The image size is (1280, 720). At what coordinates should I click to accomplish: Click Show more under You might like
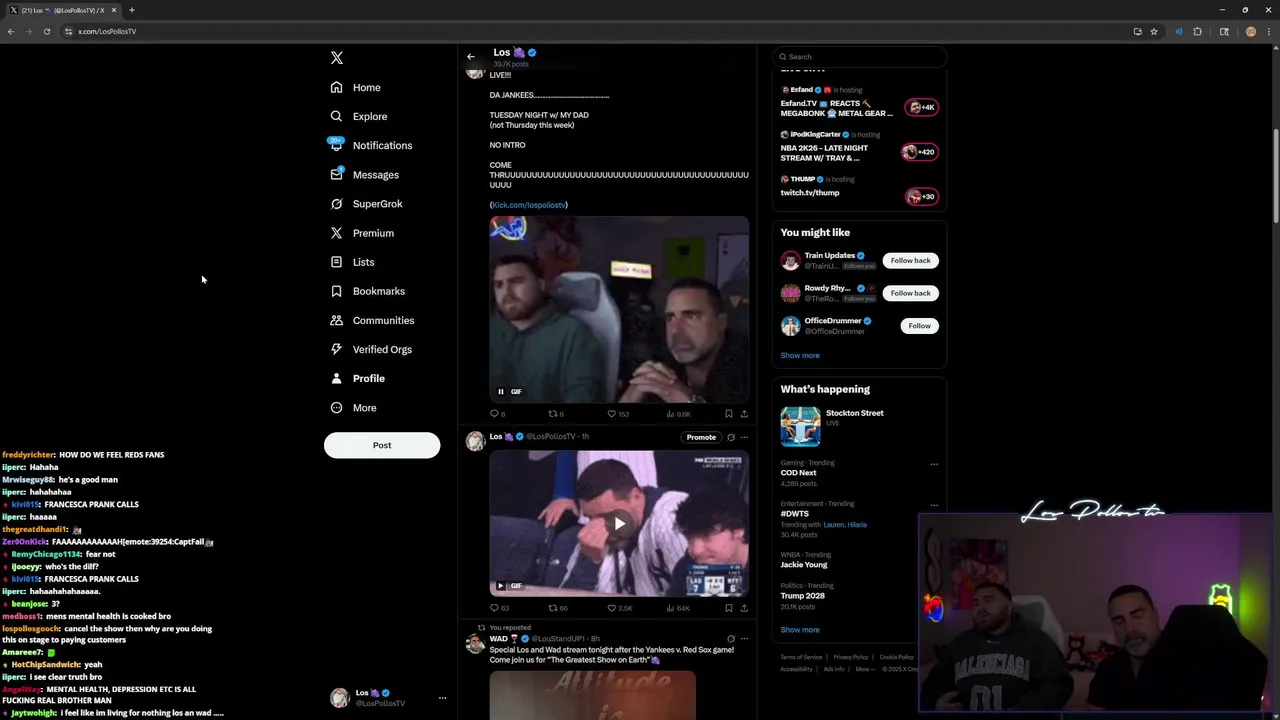(800, 356)
